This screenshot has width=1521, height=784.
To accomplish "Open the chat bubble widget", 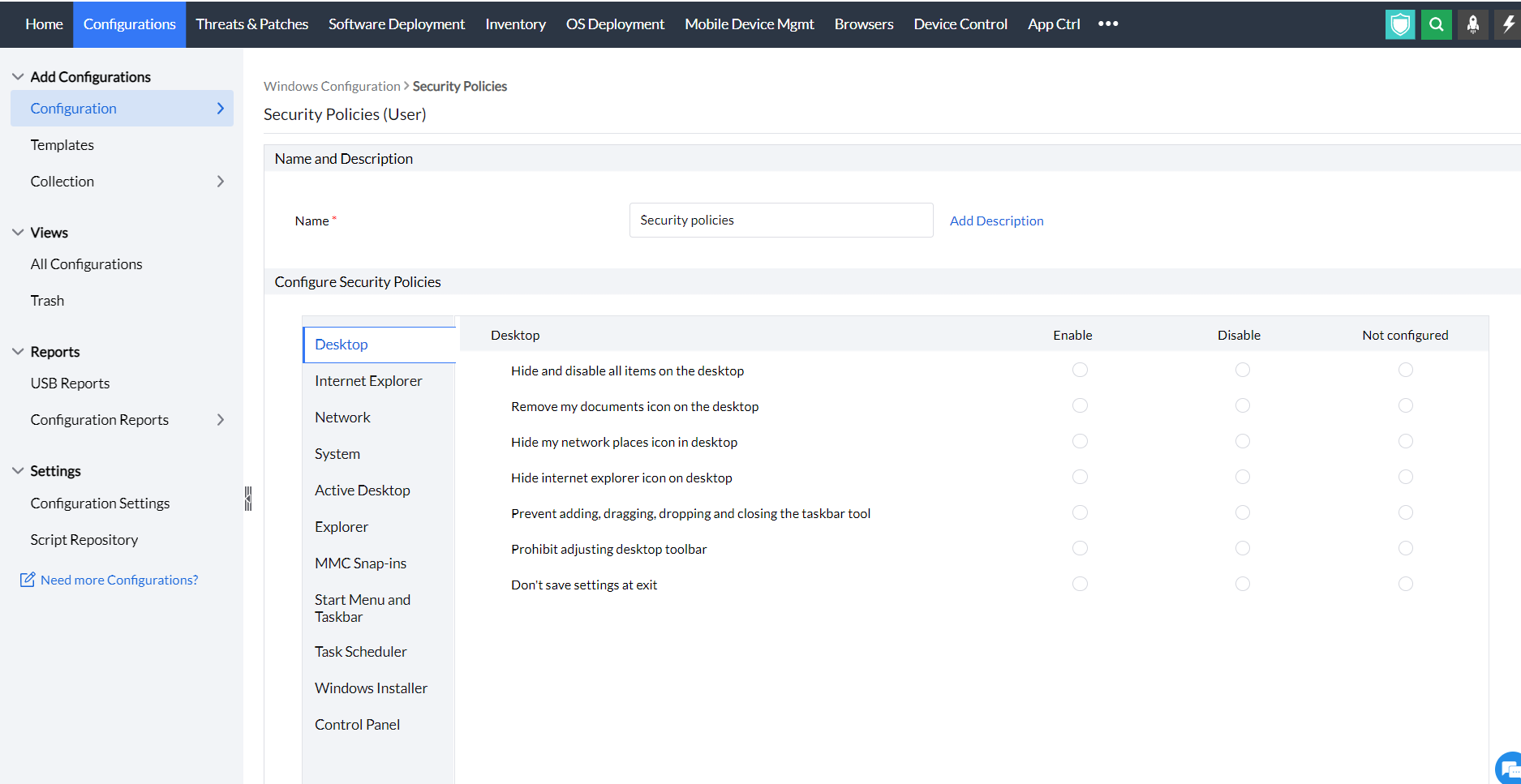I will (x=1509, y=769).
